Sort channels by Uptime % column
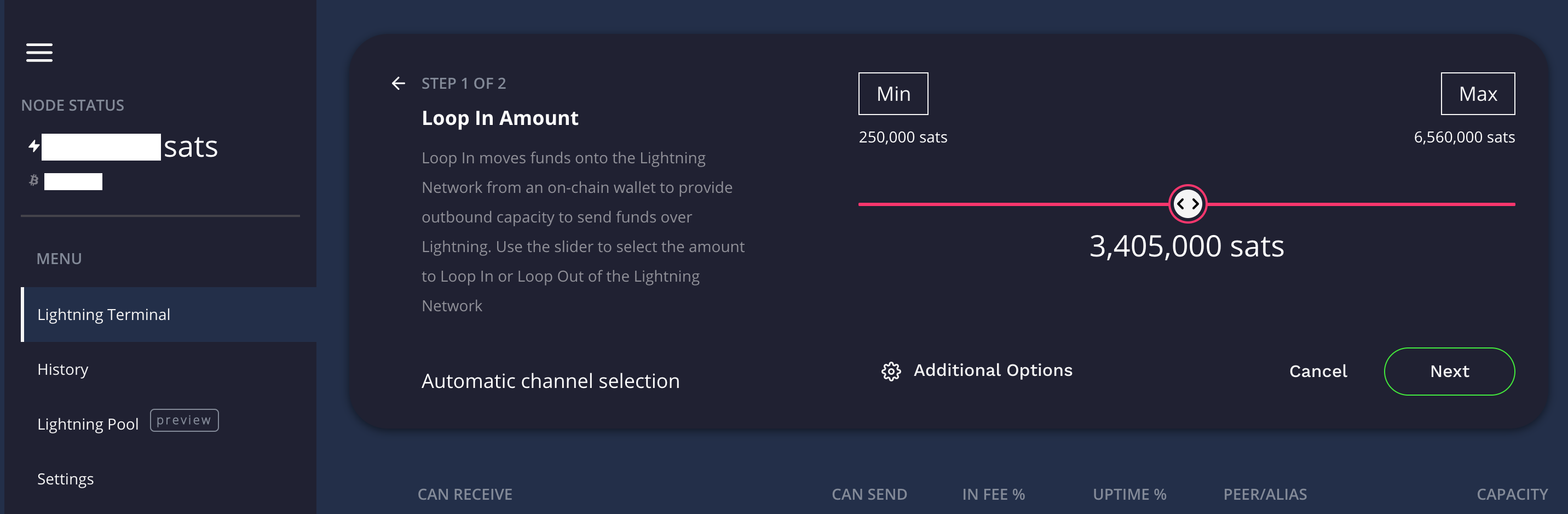 point(1129,494)
